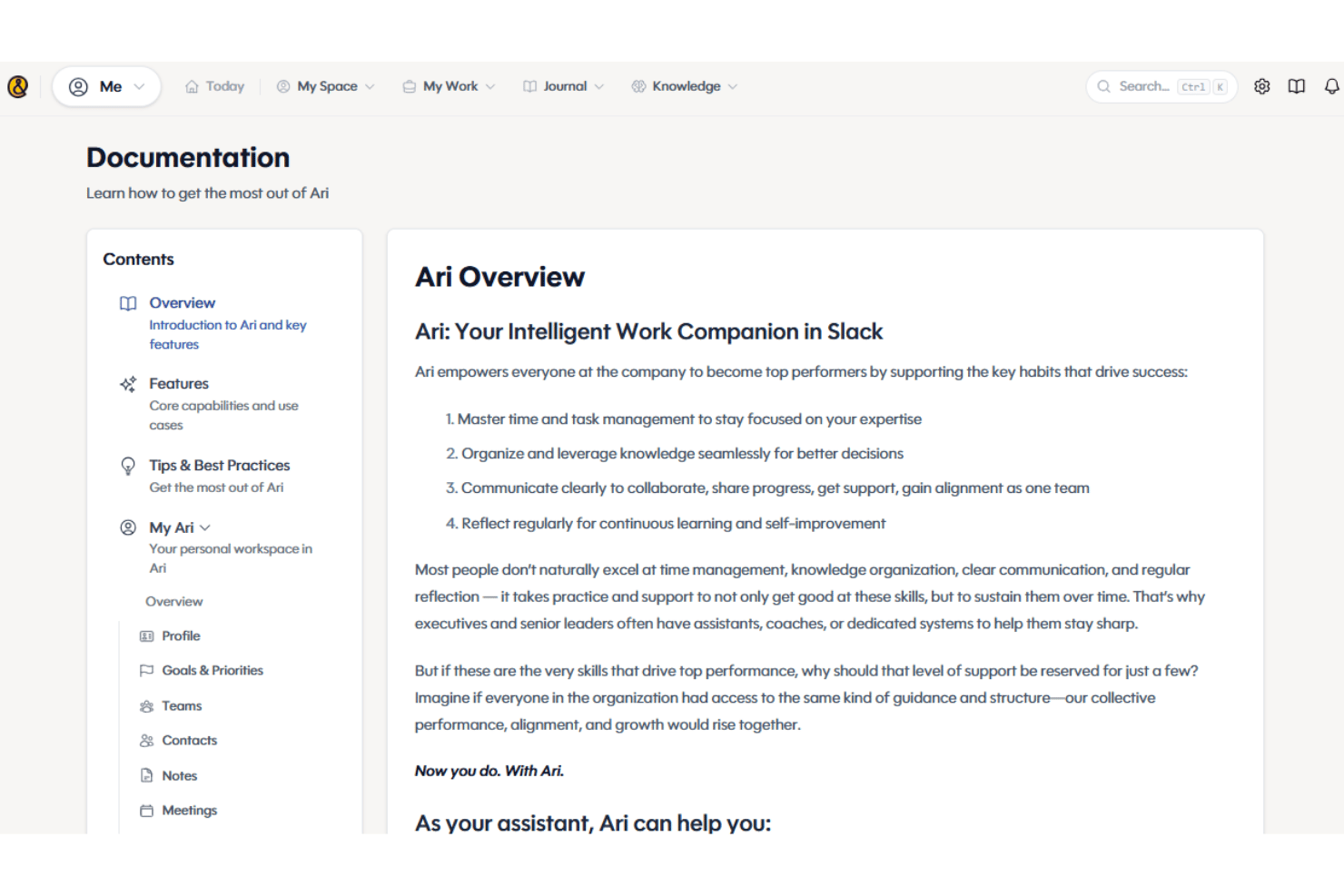The width and height of the screenshot is (1344, 896).
Task: Click the Features sparkle icon
Action: click(128, 384)
